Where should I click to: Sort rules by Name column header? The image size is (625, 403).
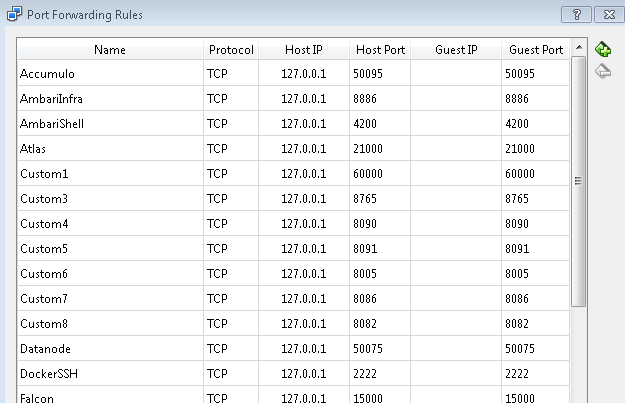click(110, 50)
